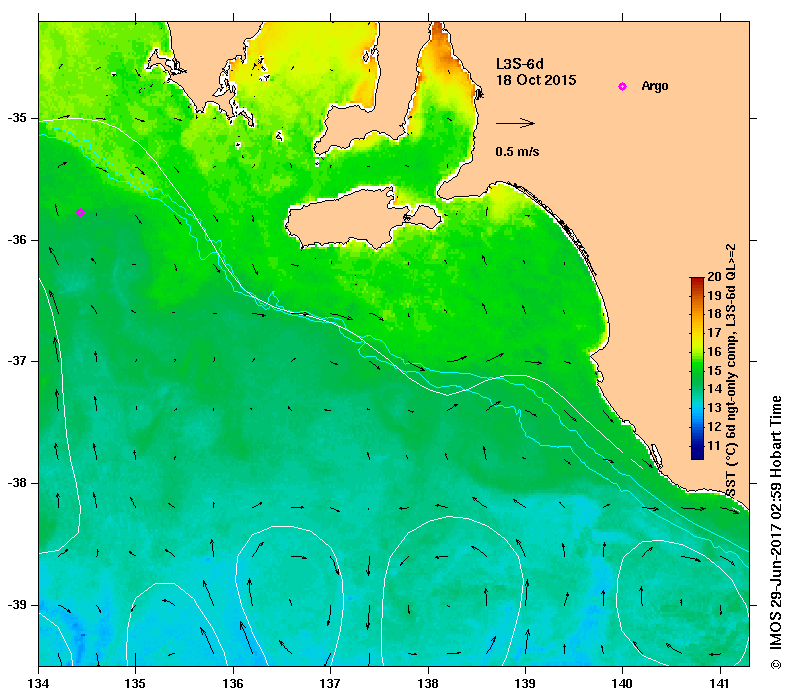Click the '17' value on the color bar

[714, 333]
